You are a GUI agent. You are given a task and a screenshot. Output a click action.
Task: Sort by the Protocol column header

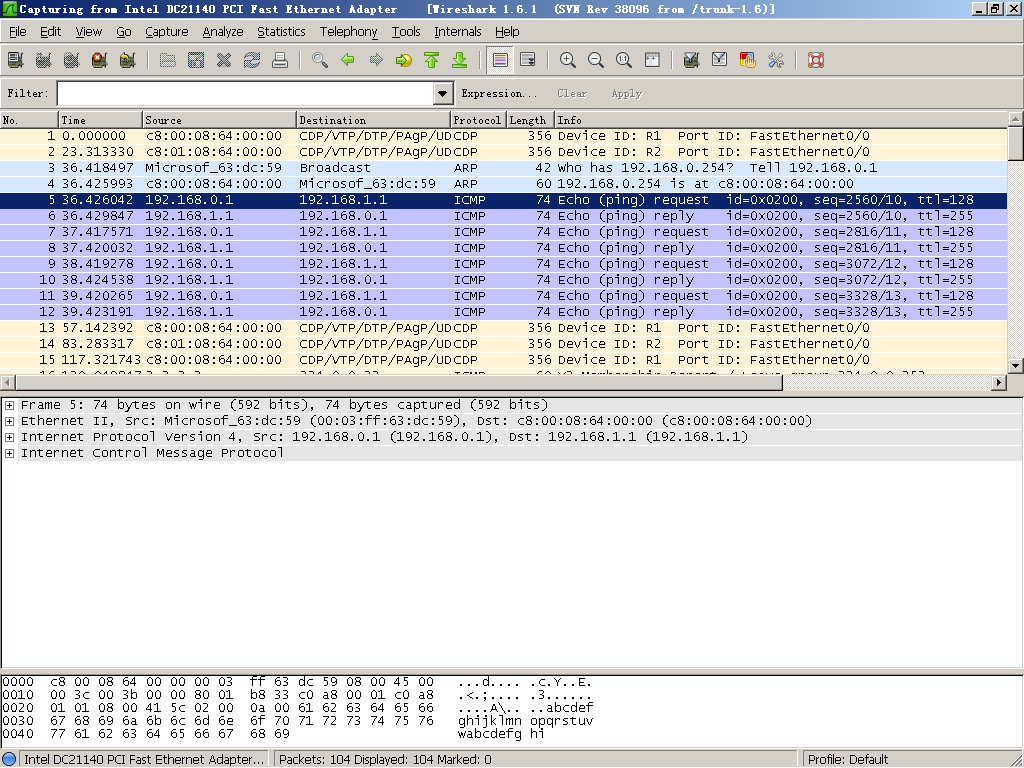pos(478,120)
